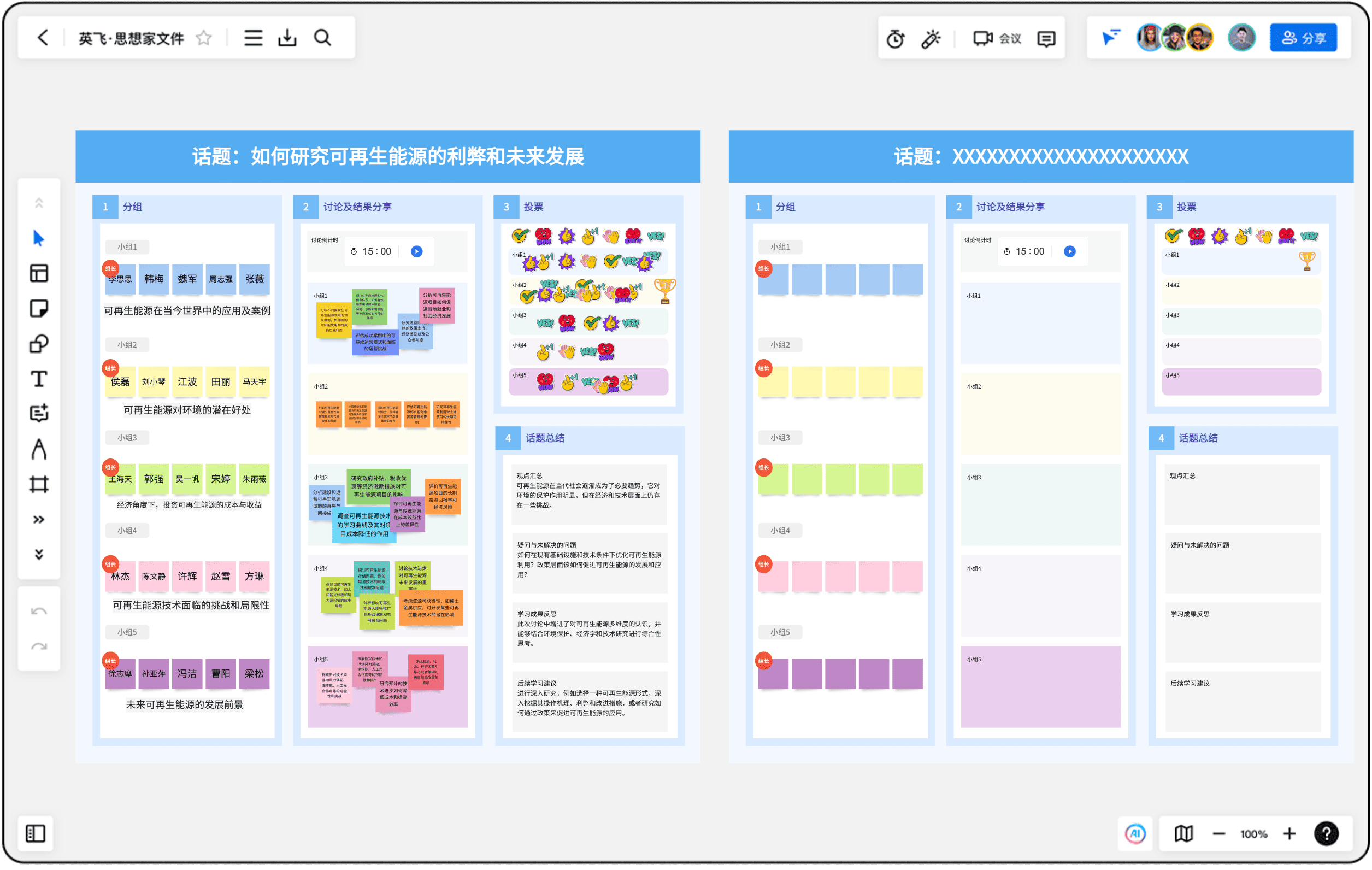Go back with the left arrow
This screenshot has width=1372, height=870.
(x=43, y=38)
